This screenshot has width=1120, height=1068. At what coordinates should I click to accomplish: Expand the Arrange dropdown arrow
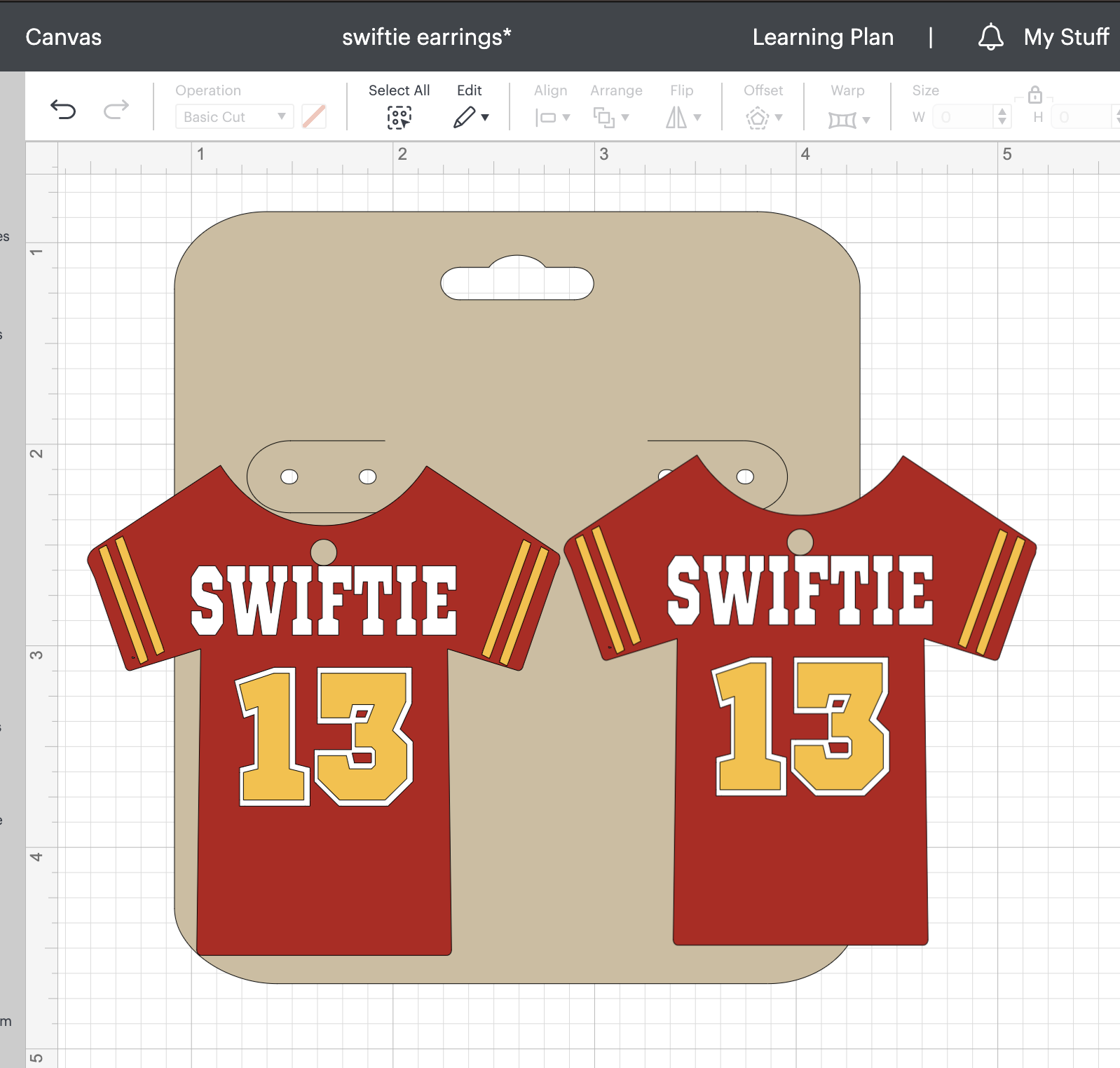(x=625, y=118)
